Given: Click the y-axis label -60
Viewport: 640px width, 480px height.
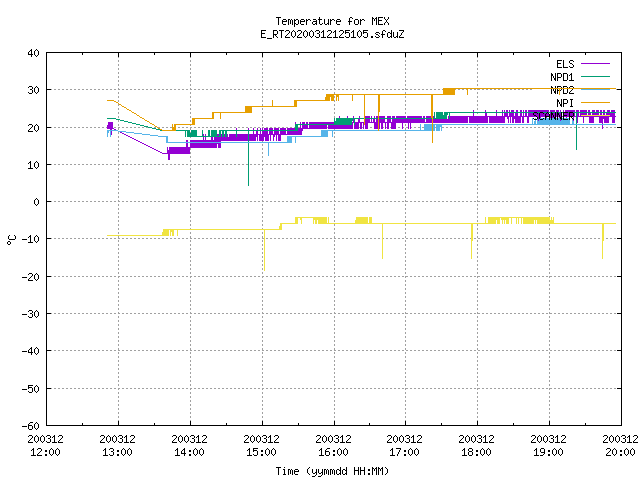Looking at the screenshot, I should point(30,426).
